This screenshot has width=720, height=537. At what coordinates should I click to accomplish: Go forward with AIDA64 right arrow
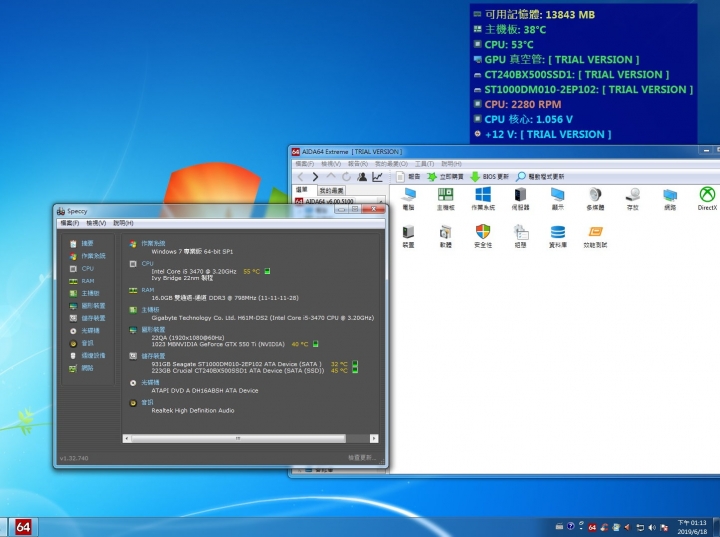click(x=315, y=176)
